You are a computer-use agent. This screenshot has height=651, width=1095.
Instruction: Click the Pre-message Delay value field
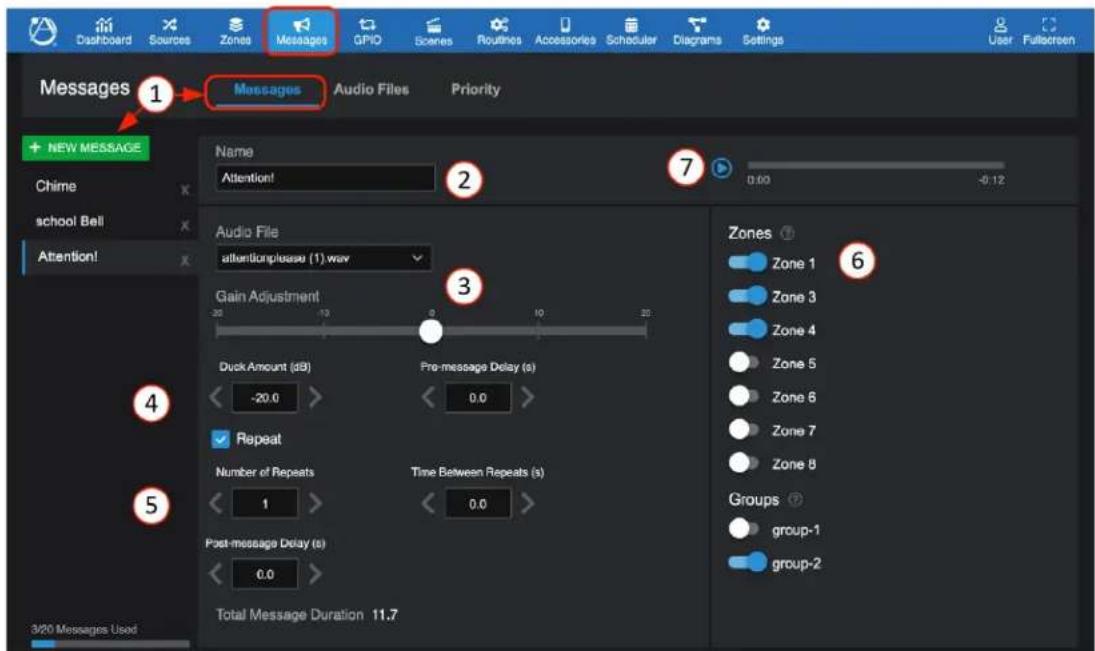point(478,397)
